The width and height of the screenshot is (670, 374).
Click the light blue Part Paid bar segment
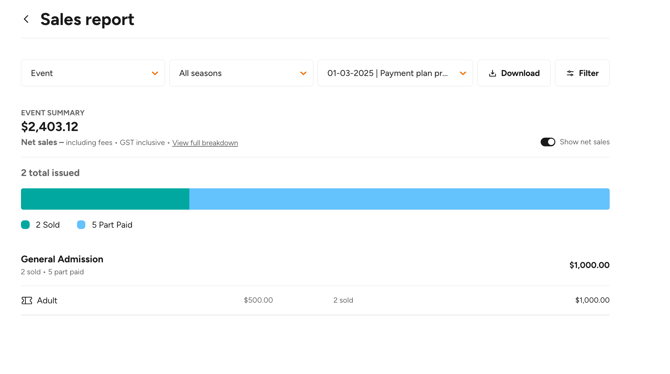point(400,199)
